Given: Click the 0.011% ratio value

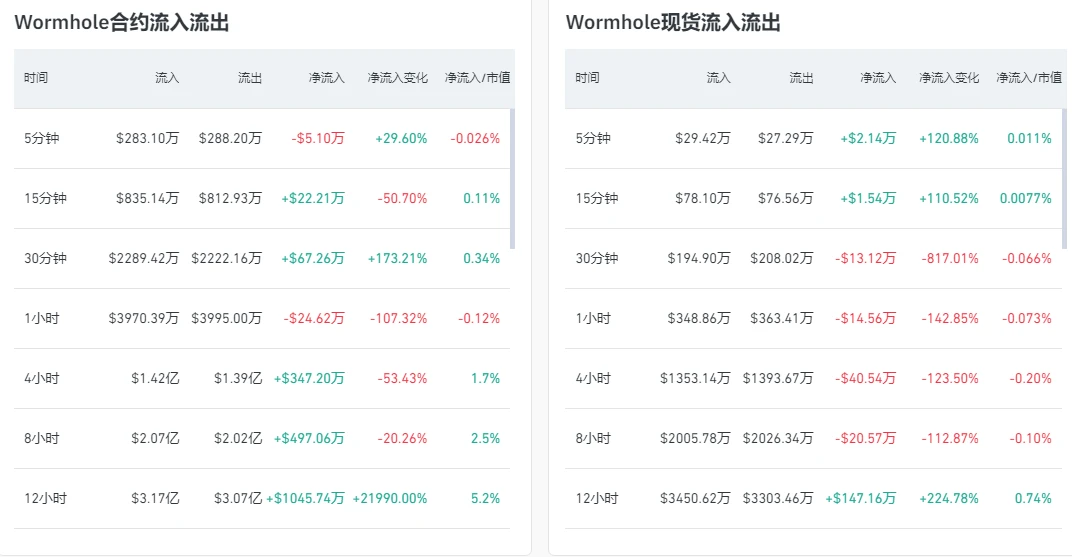Looking at the screenshot, I should click(1030, 139).
